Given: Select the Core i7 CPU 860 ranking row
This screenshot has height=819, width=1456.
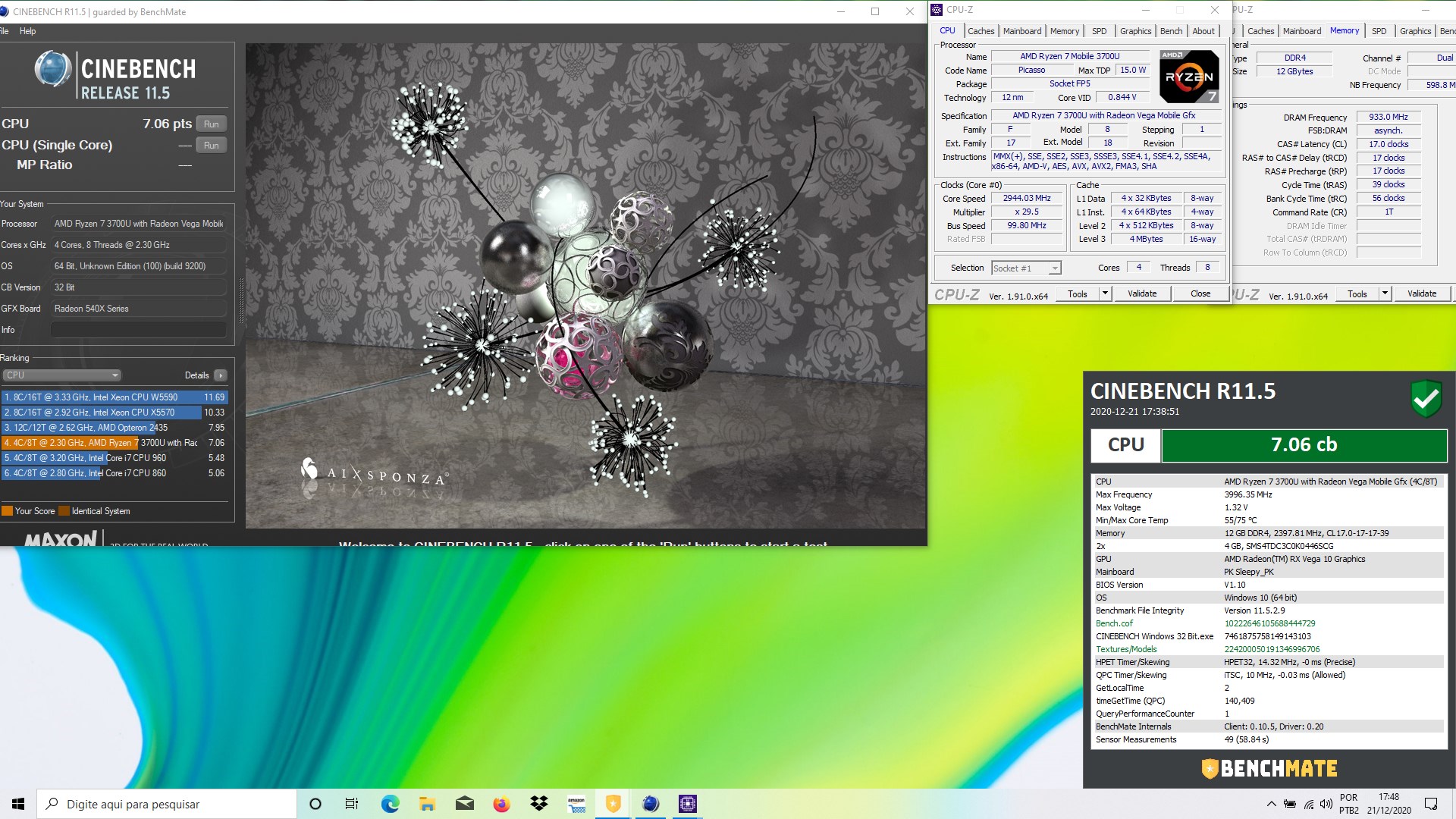Looking at the screenshot, I should [115, 473].
